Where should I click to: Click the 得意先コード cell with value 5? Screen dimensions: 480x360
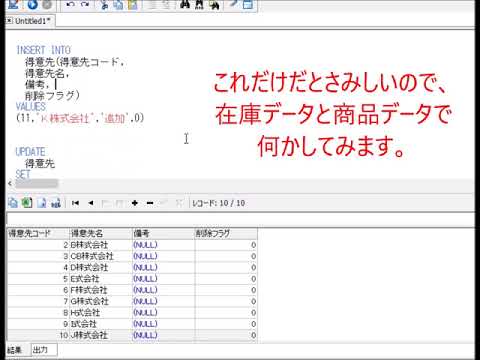[x=38, y=279]
